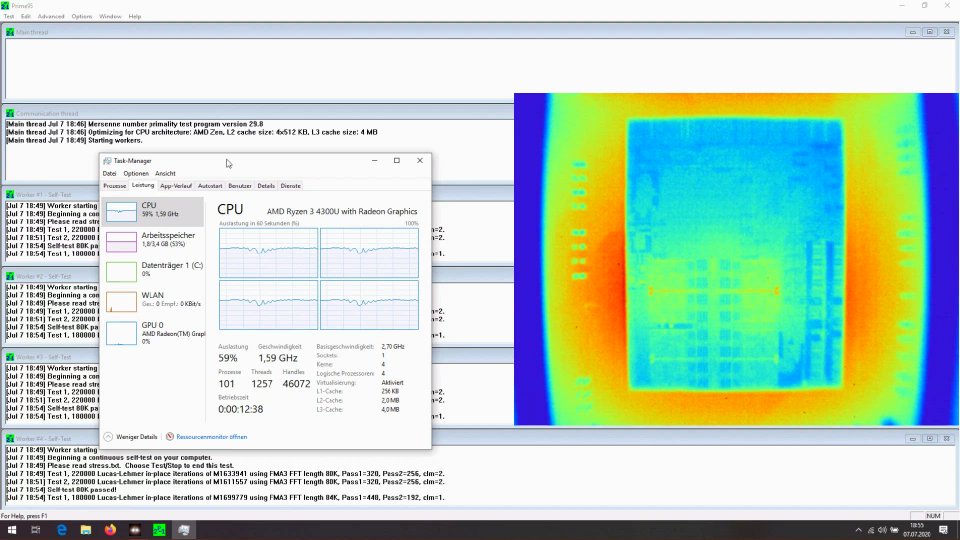Collapse view with Weniger Details
The width and height of the screenshot is (960, 540).
130,437
